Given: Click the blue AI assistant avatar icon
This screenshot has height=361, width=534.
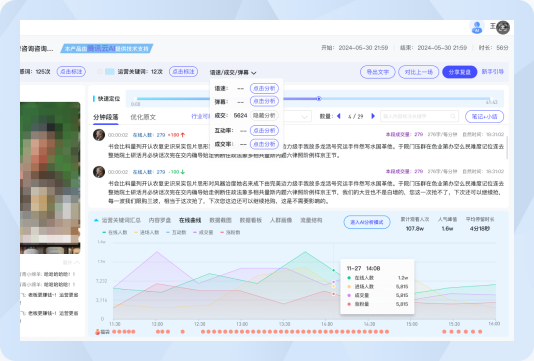Looking at the screenshot, I should tap(477, 27).
